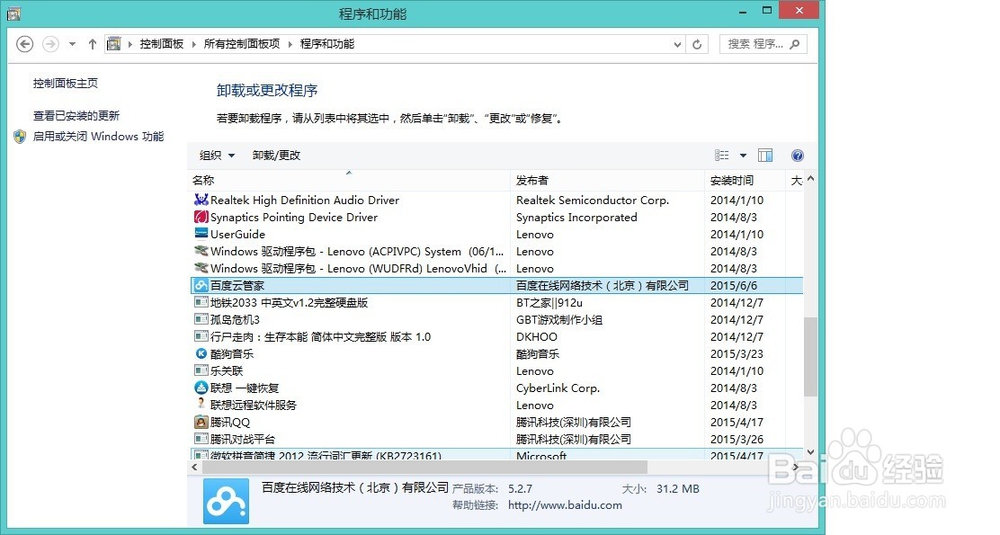Viewport: 1000px width, 535px height.
Task: Open help with the question mark icon
Action: tap(797, 156)
